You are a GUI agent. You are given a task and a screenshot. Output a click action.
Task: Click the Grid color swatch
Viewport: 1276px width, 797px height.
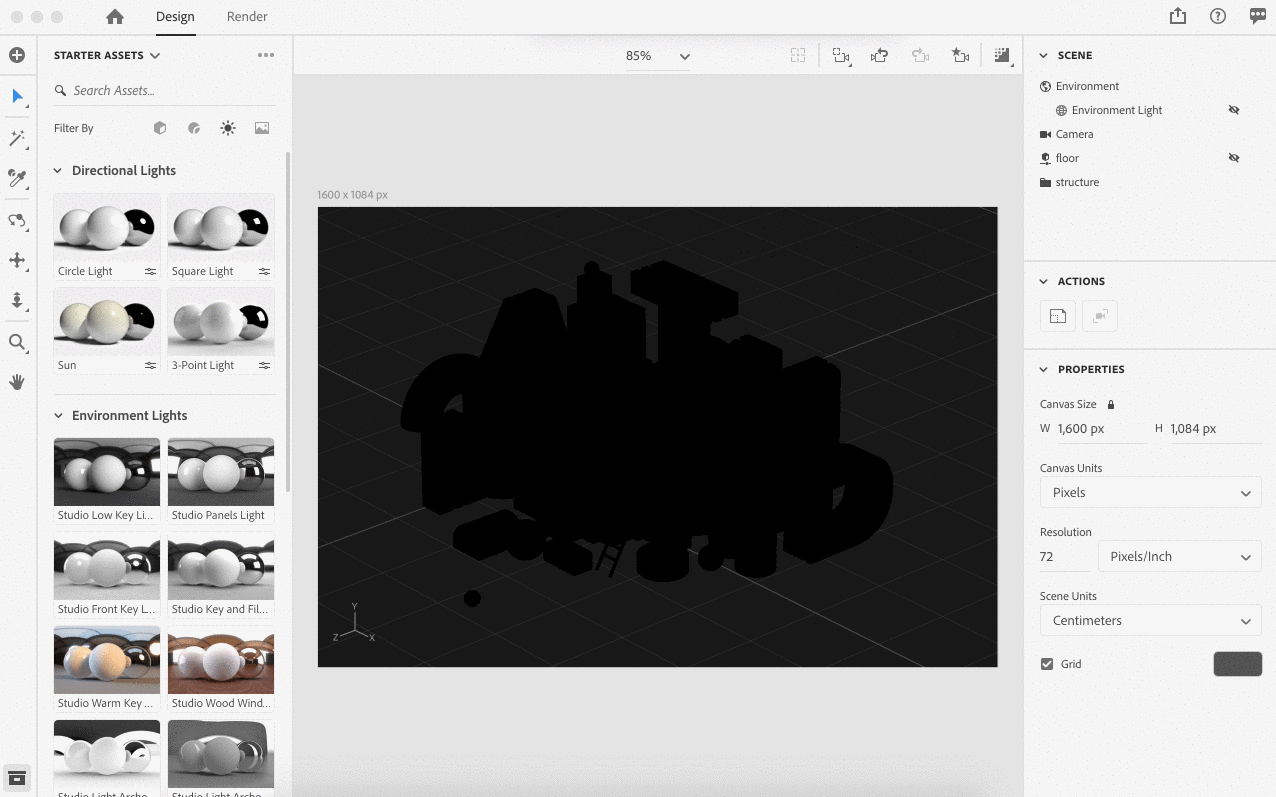pos(1237,664)
